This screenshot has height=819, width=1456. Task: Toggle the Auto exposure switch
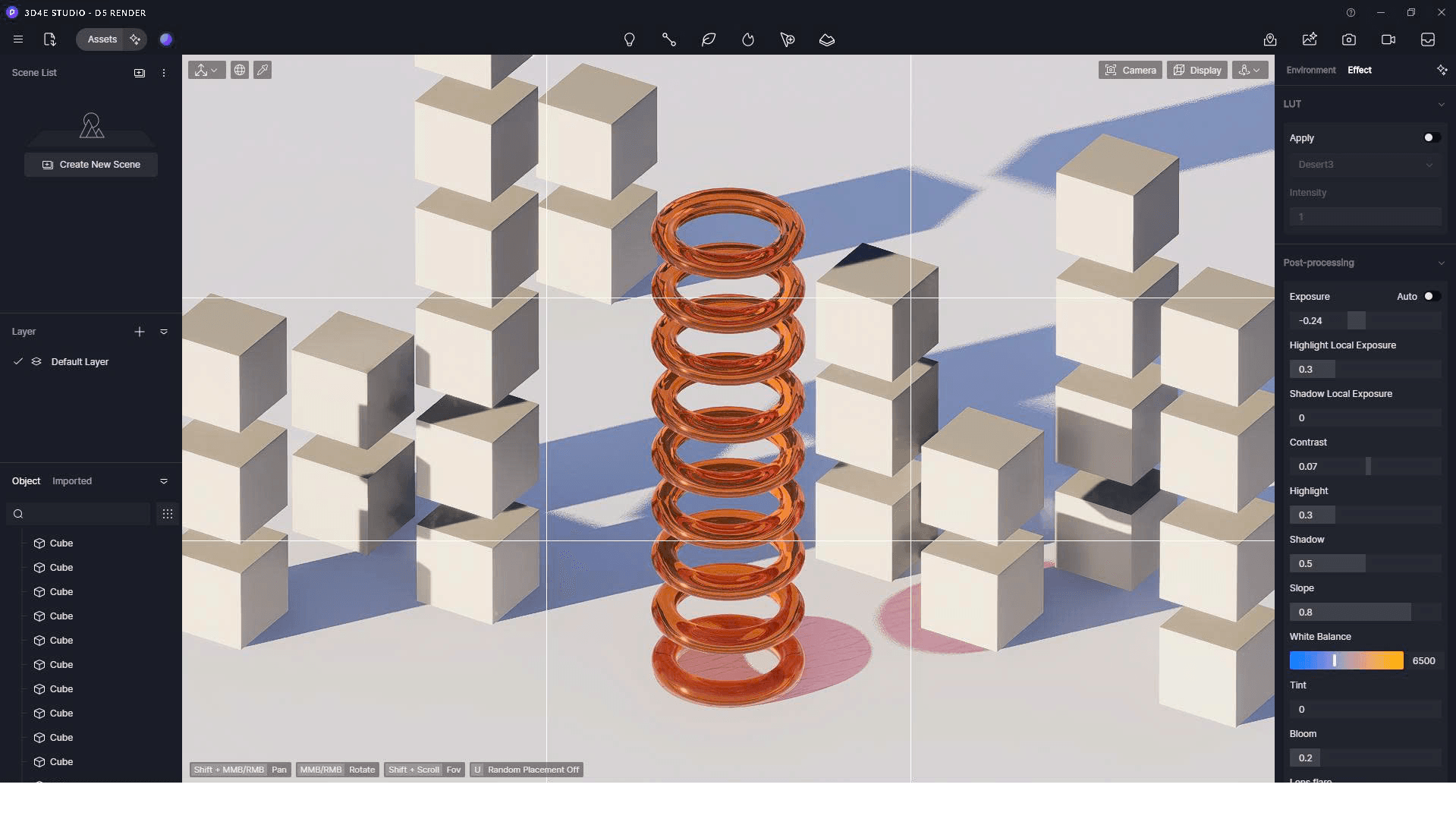[x=1431, y=296]
